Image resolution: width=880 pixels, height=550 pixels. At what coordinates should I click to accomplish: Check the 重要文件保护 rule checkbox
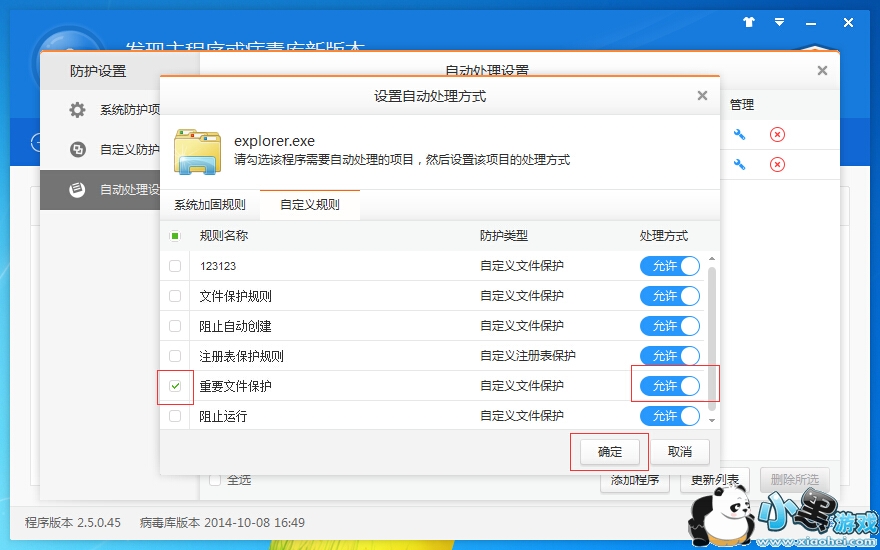(175, 386)
